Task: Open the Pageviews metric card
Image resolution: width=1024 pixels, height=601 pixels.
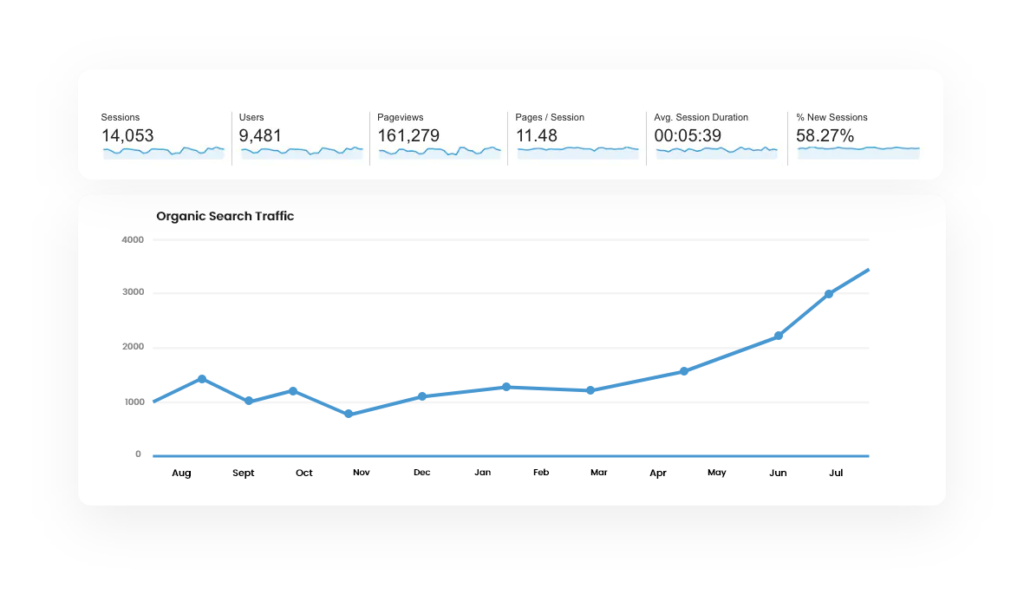Action: point(439,135)
